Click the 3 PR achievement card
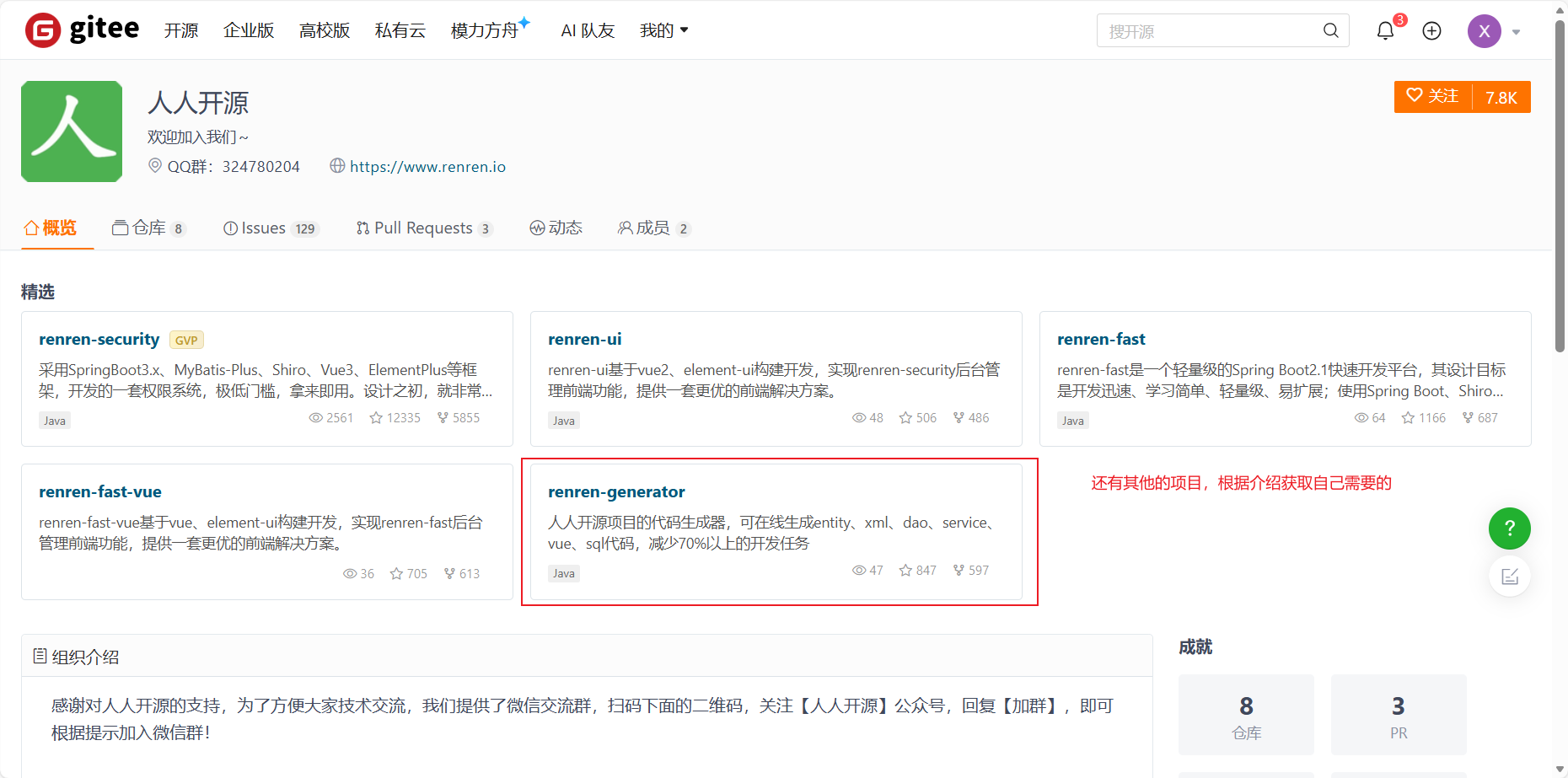The width and height of the screenshot is (1568, 778). (1399, 715)
